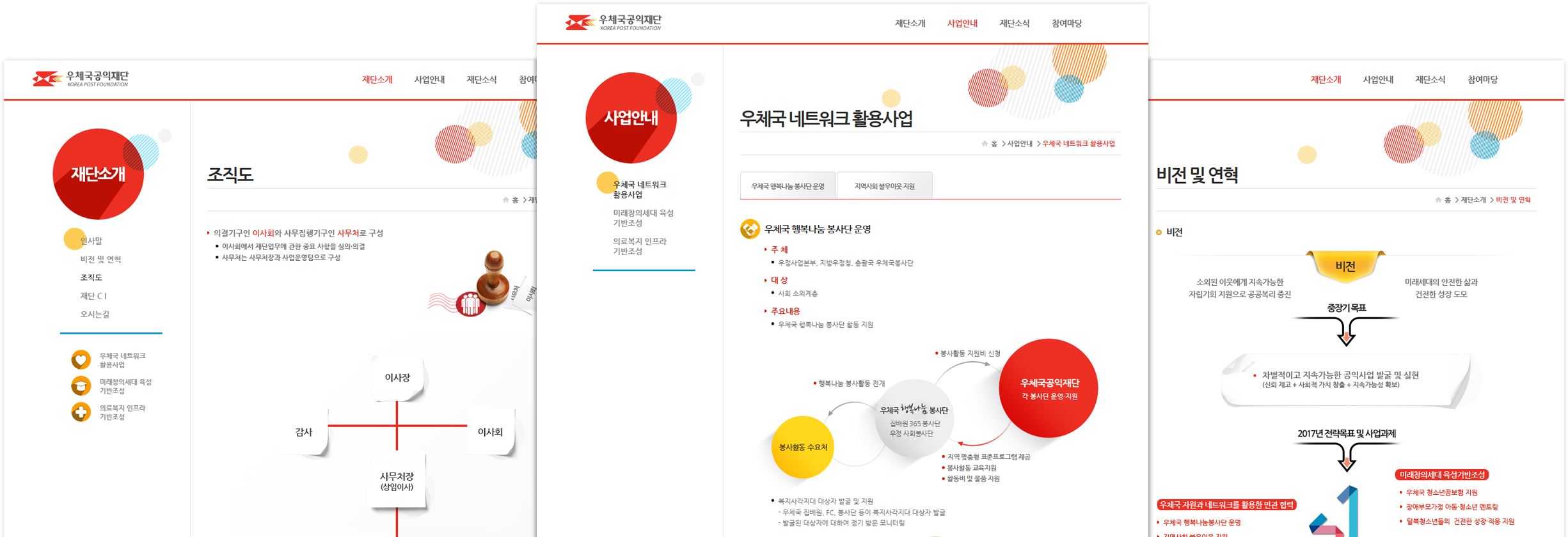Open 재단소개 menu in center window header
Screen dimensions: 1568x537
click(910, 24)
